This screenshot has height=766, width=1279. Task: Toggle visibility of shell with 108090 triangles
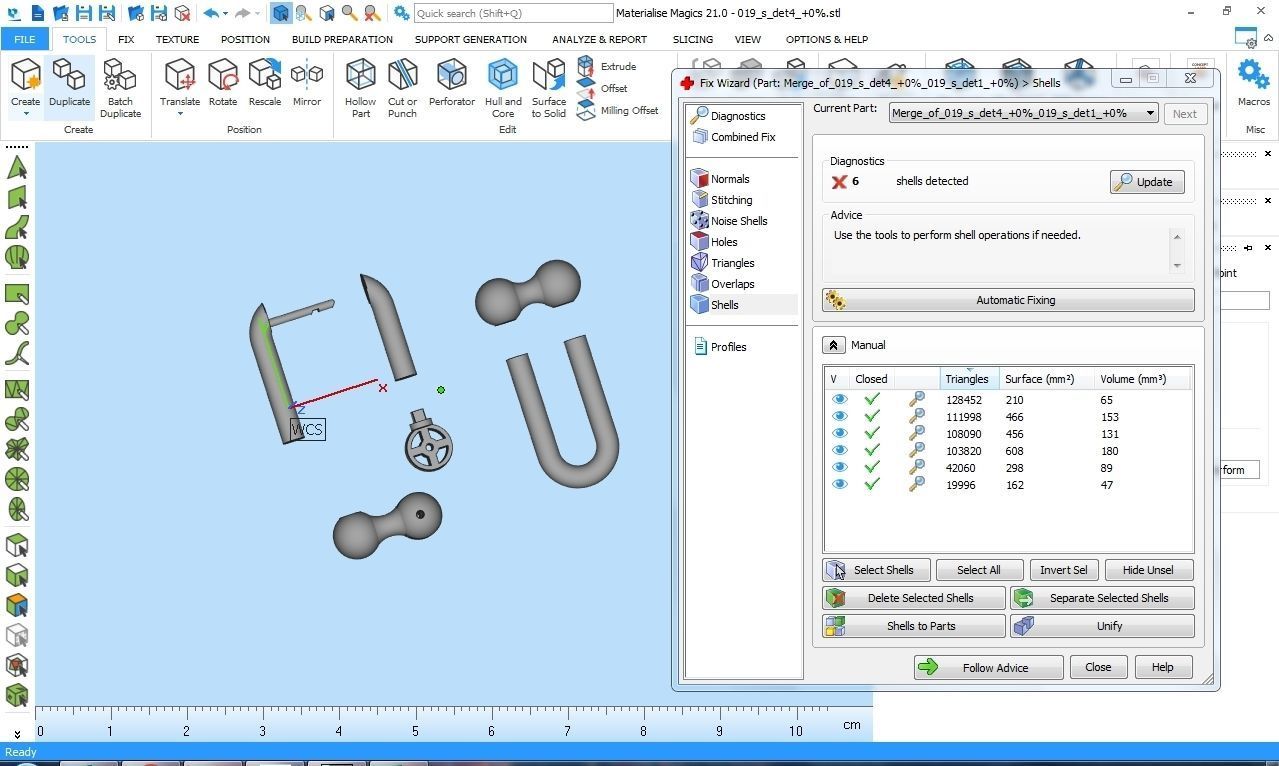[839, 434]
